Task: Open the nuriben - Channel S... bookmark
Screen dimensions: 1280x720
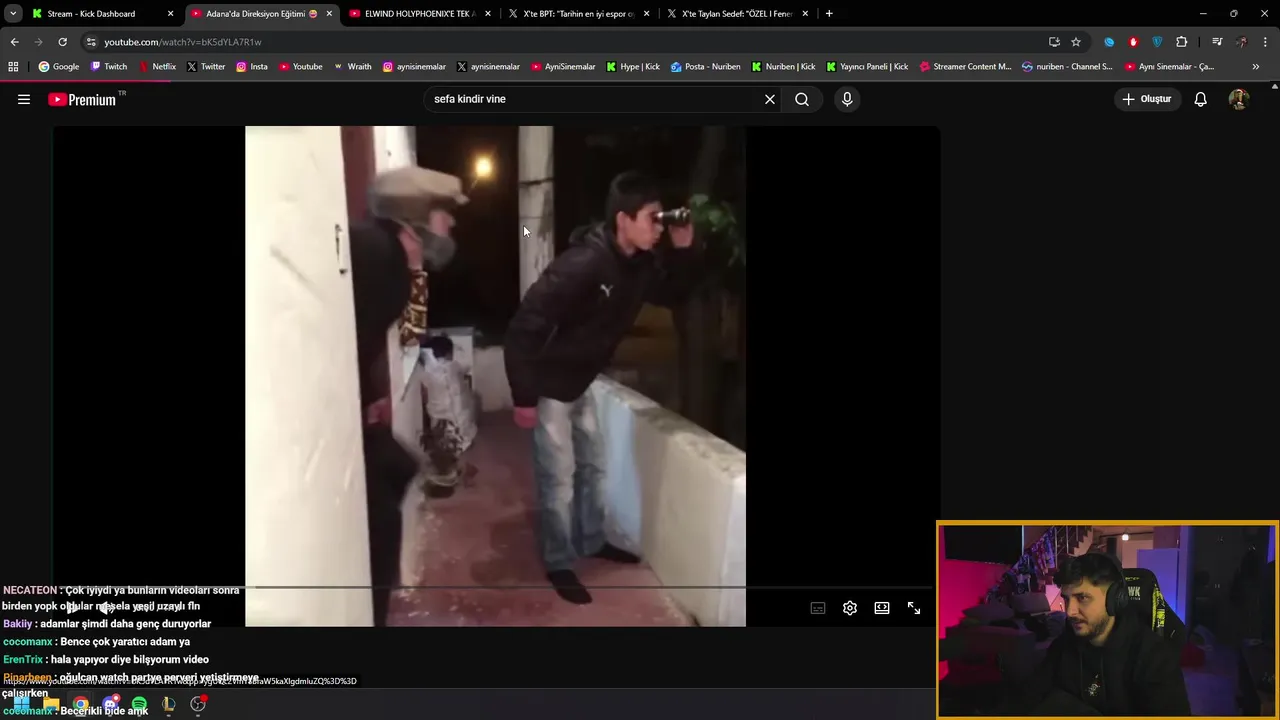Action: [1068, 67]
